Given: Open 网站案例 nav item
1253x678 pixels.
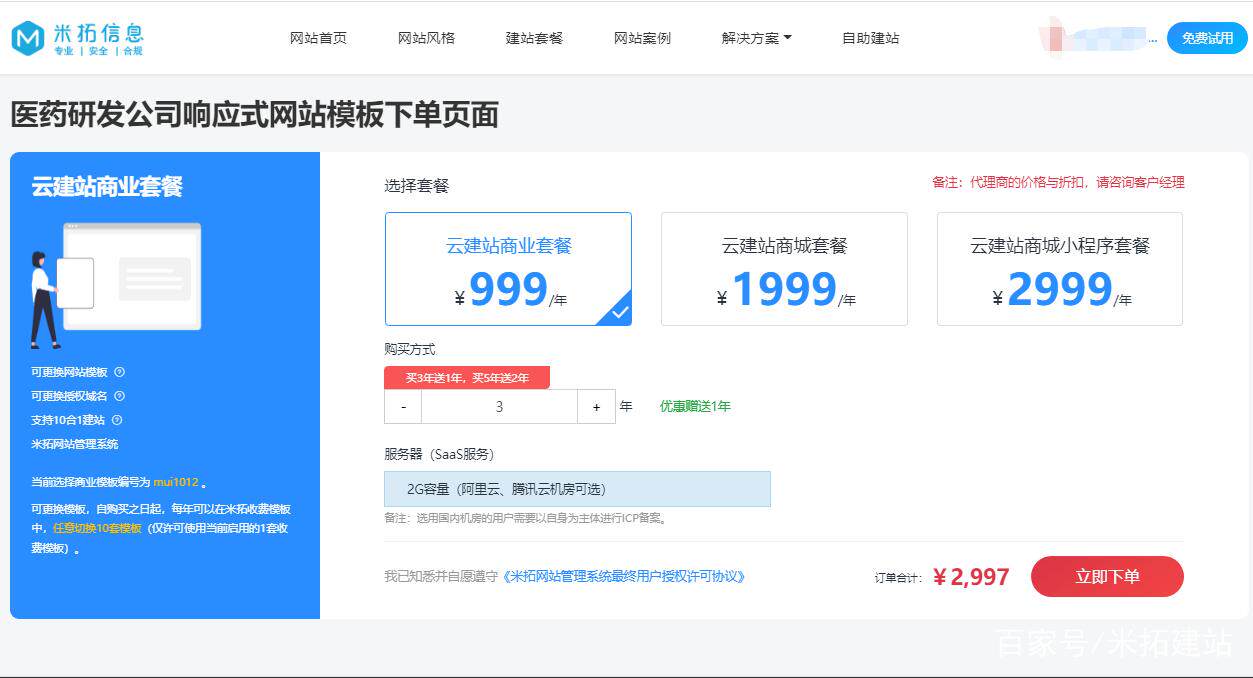Looking at the screenshot, I should click(x=642, y=38).
